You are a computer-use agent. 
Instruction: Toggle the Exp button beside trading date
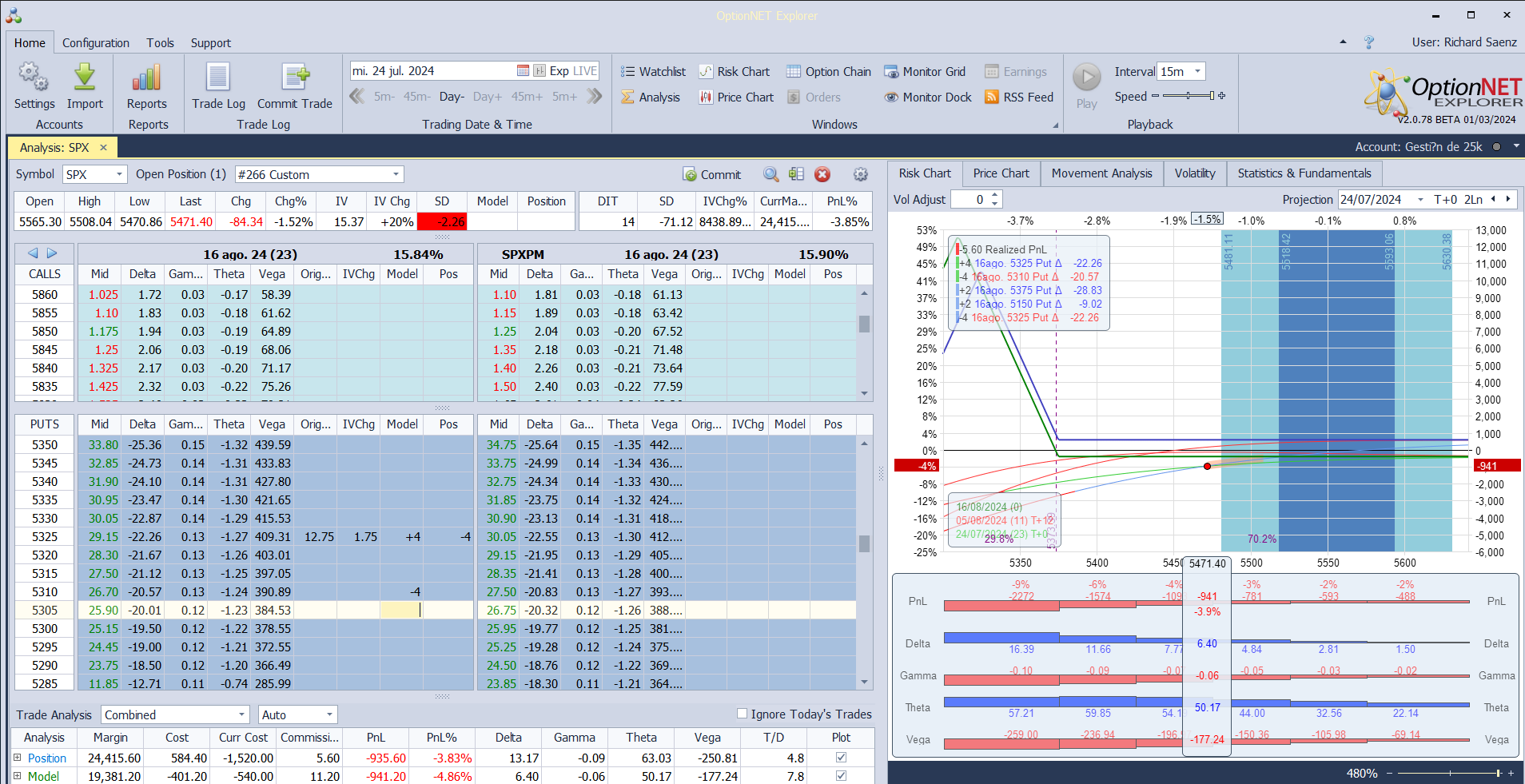coord(559,71)
